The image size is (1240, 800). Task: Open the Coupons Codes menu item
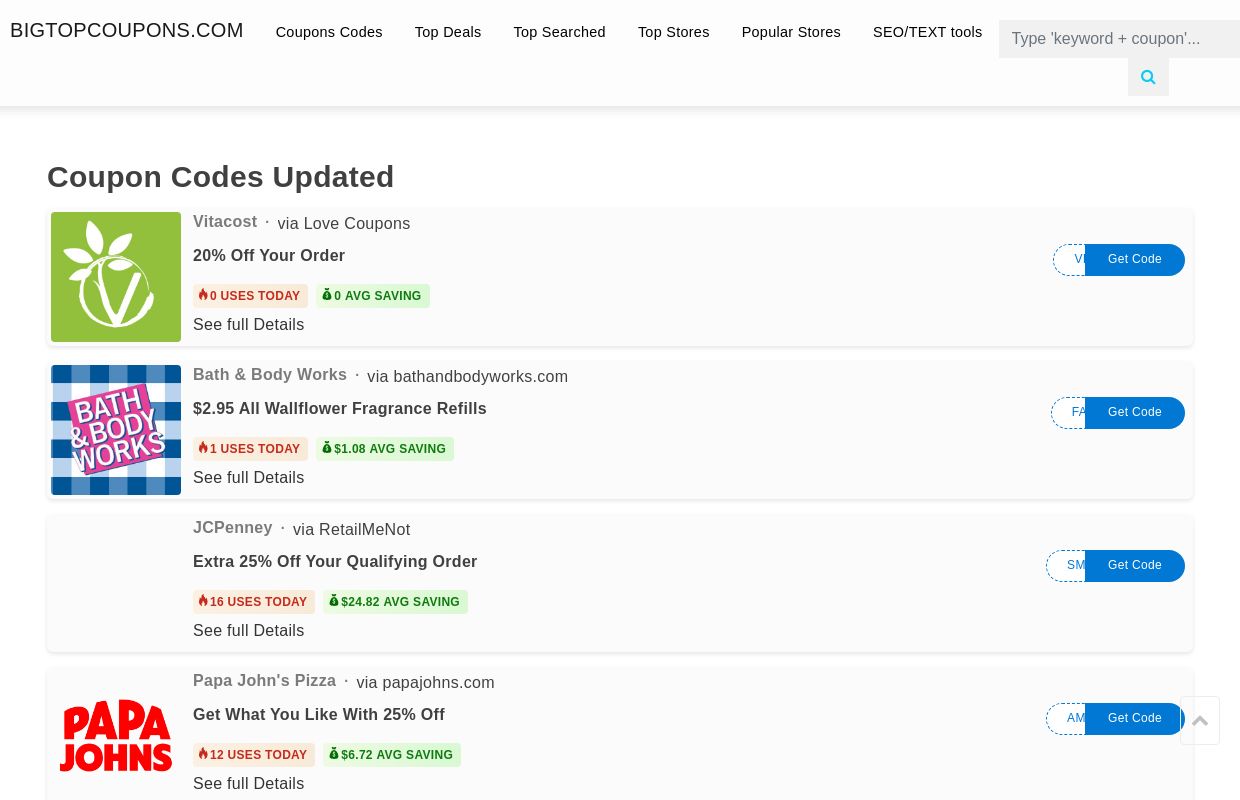click(x=329, y=32)
